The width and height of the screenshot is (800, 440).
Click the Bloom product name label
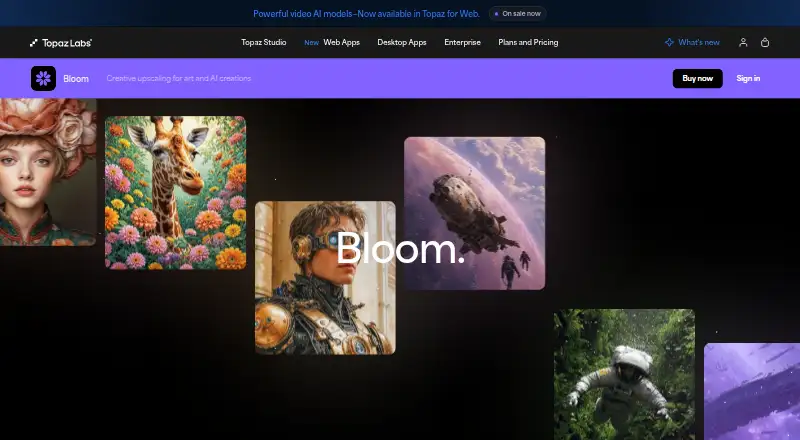point(76,79)
